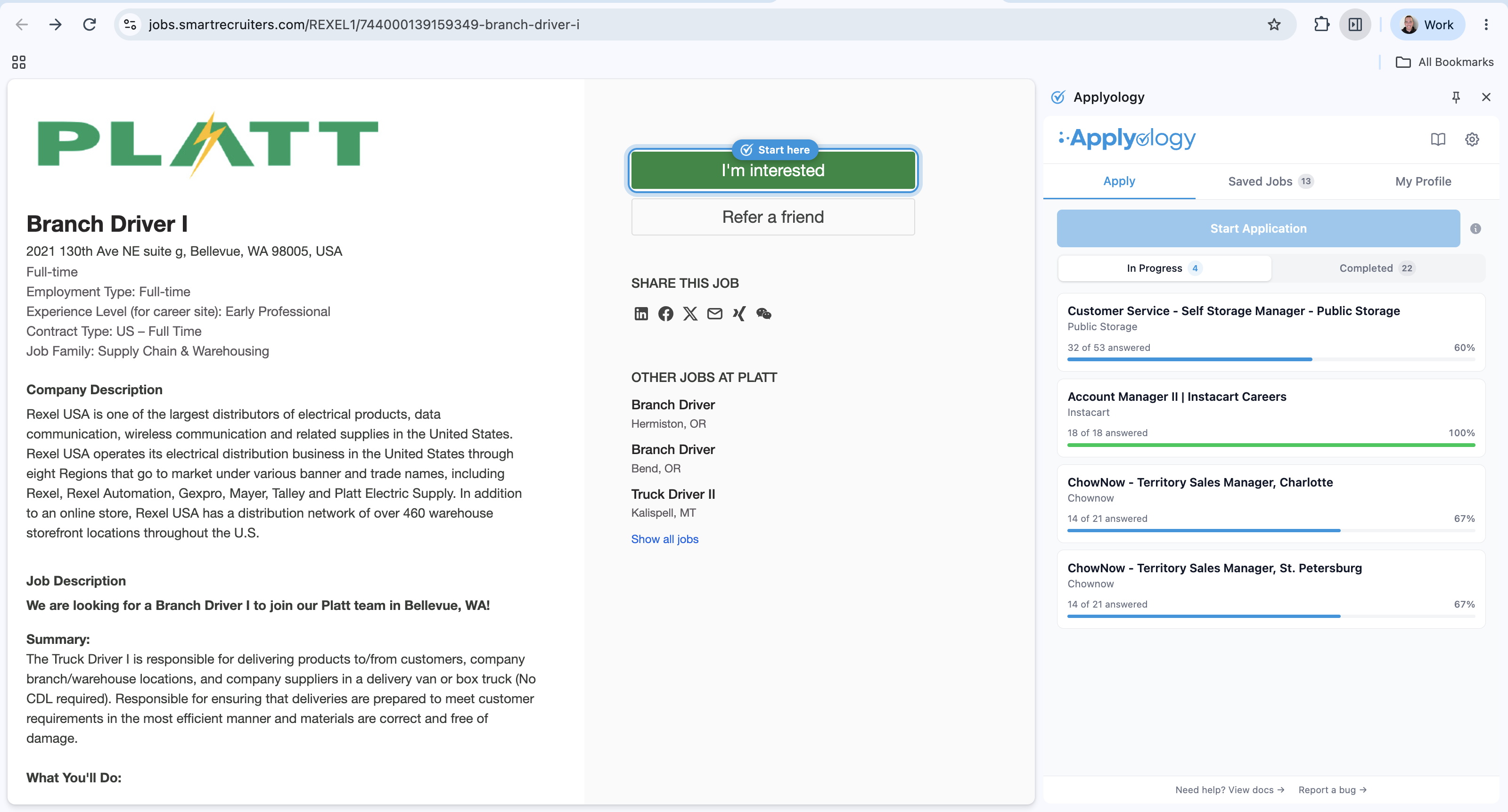Viewport: 1508px width, 812px height.
Task: Share job on LinkedIn icon
Action: pyautogui.click(x=641, y=314)
